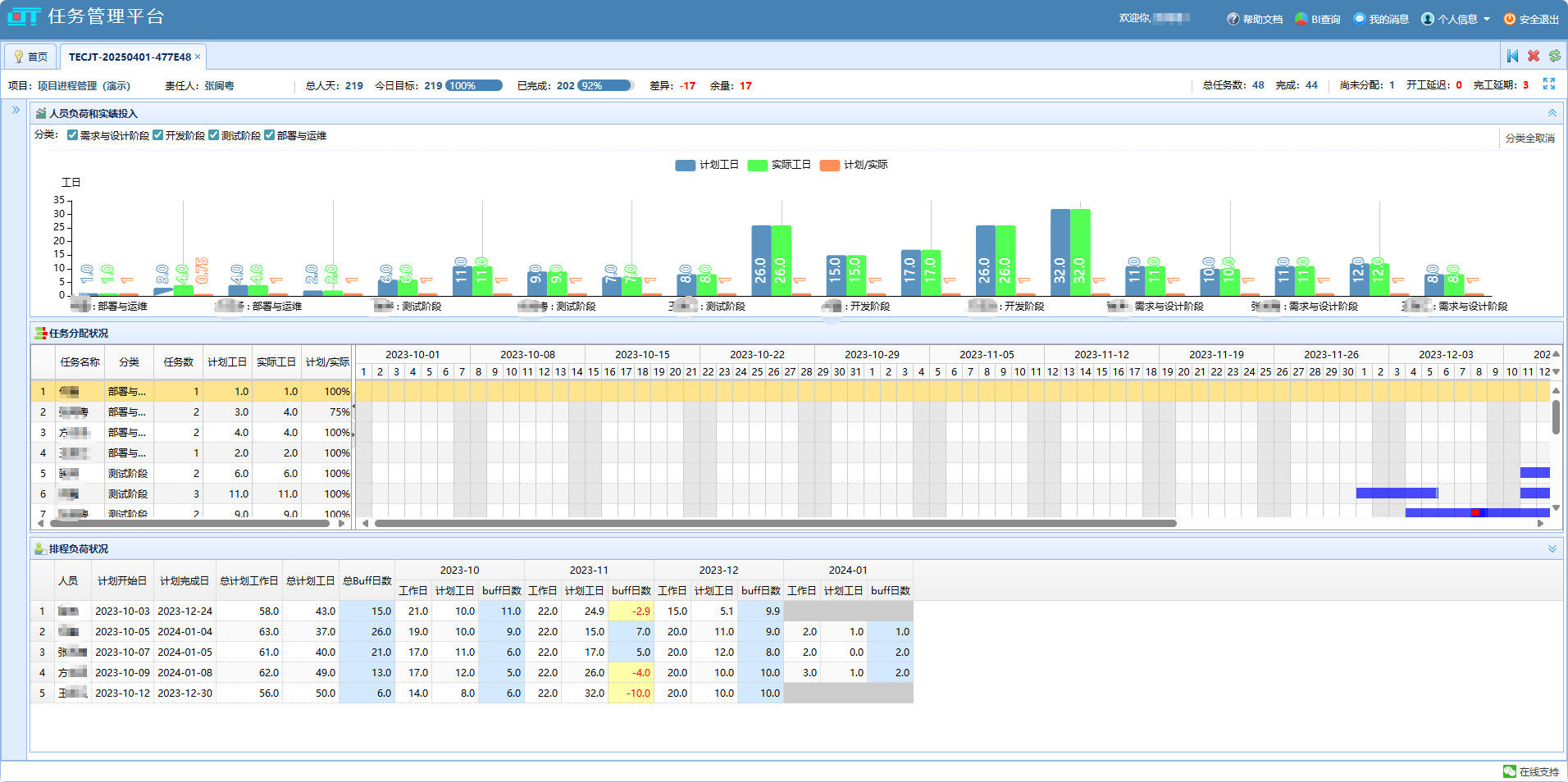Viewport: 1568px width, 782px height.
Task: Toggle the 测试阶段 checkbox
Action: tap(214, 135)
